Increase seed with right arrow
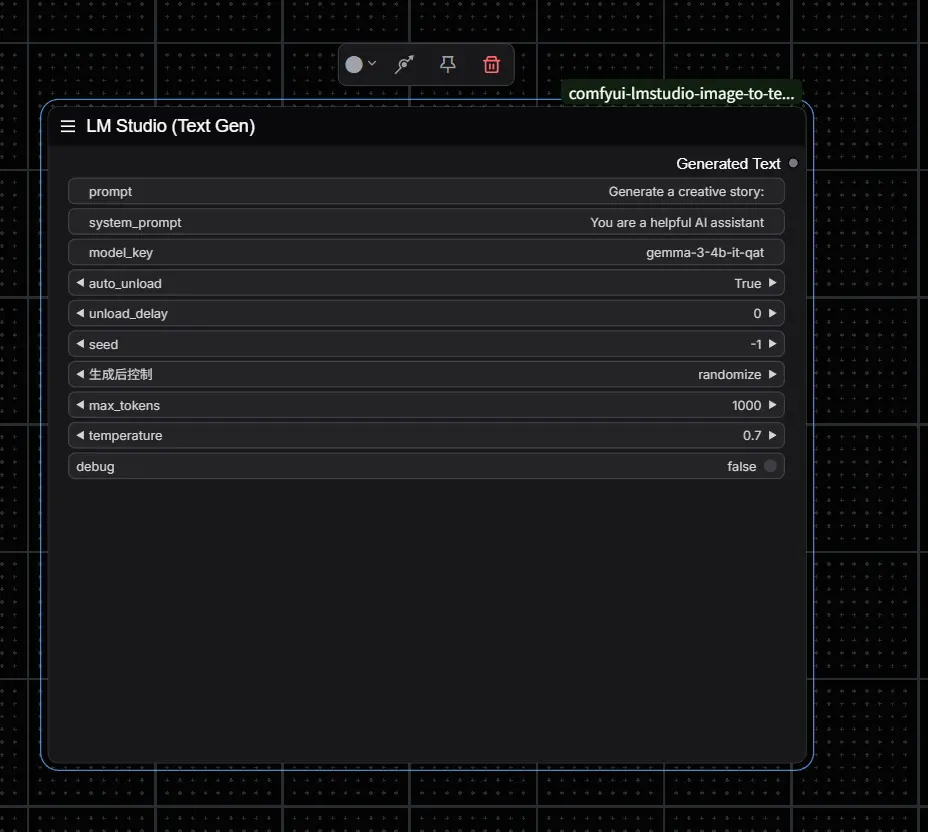The height and width of the screenshot is (832, 928). [x=772, y=344]
